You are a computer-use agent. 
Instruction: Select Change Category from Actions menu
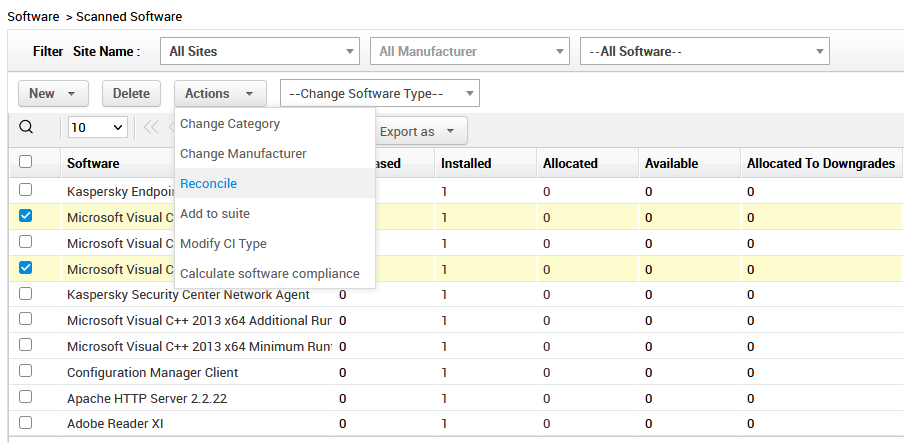point(230,124)
